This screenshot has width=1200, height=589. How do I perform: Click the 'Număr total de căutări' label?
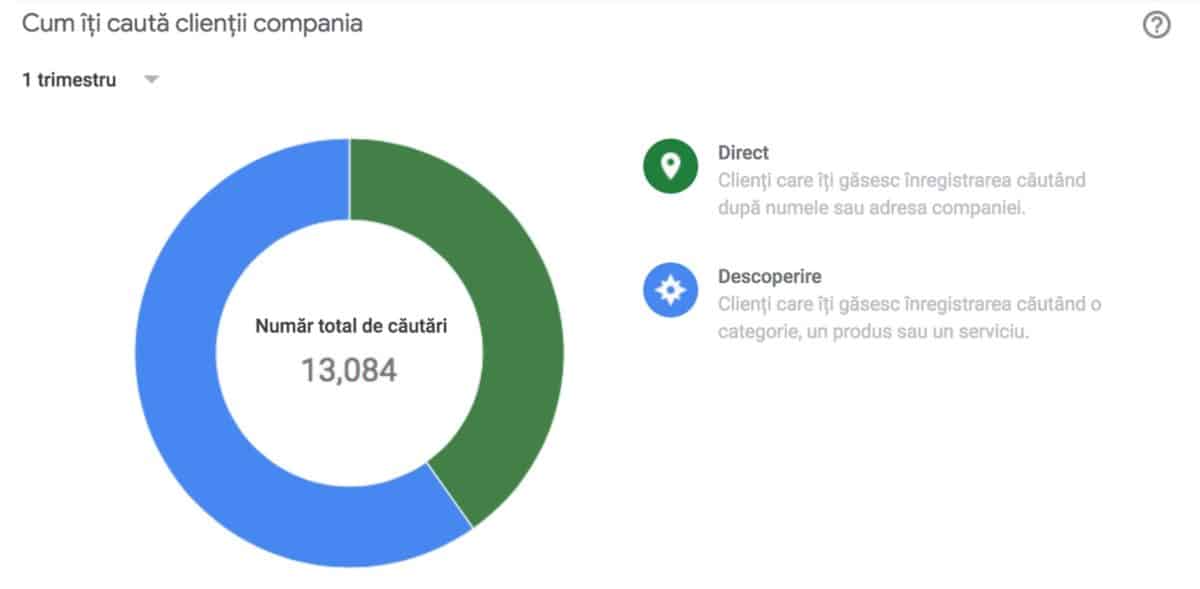[350, 326]
